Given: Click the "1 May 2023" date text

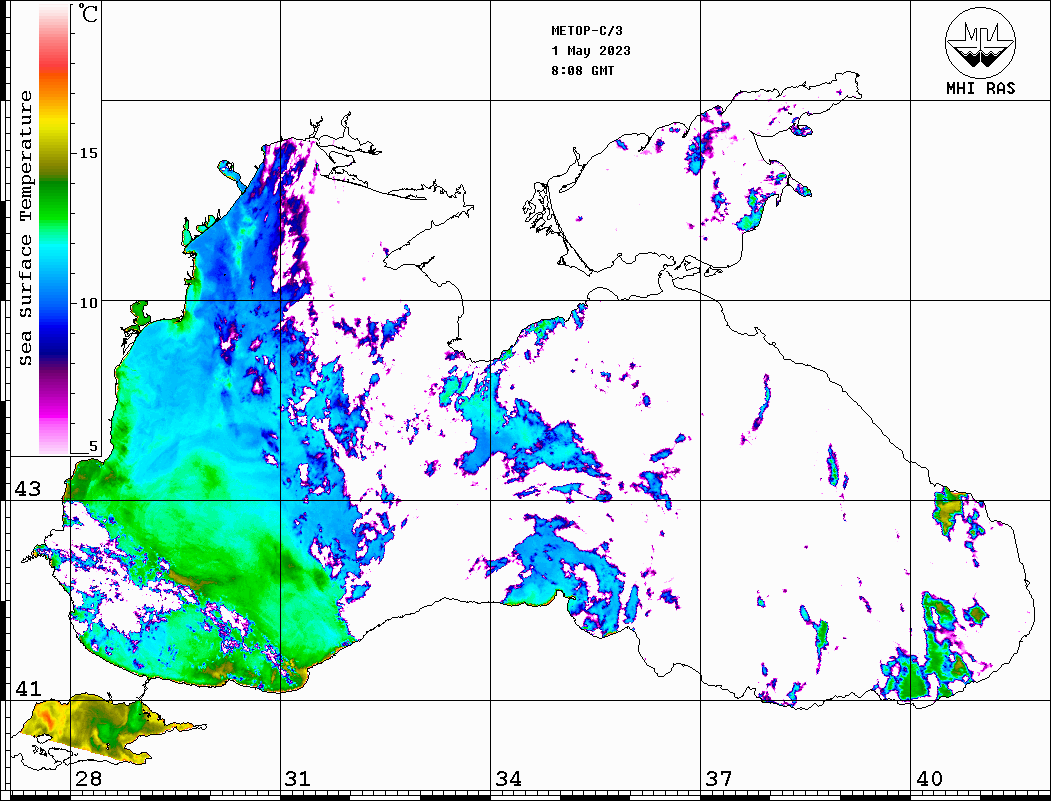Looking at the screenshot, I should (591, 51).
